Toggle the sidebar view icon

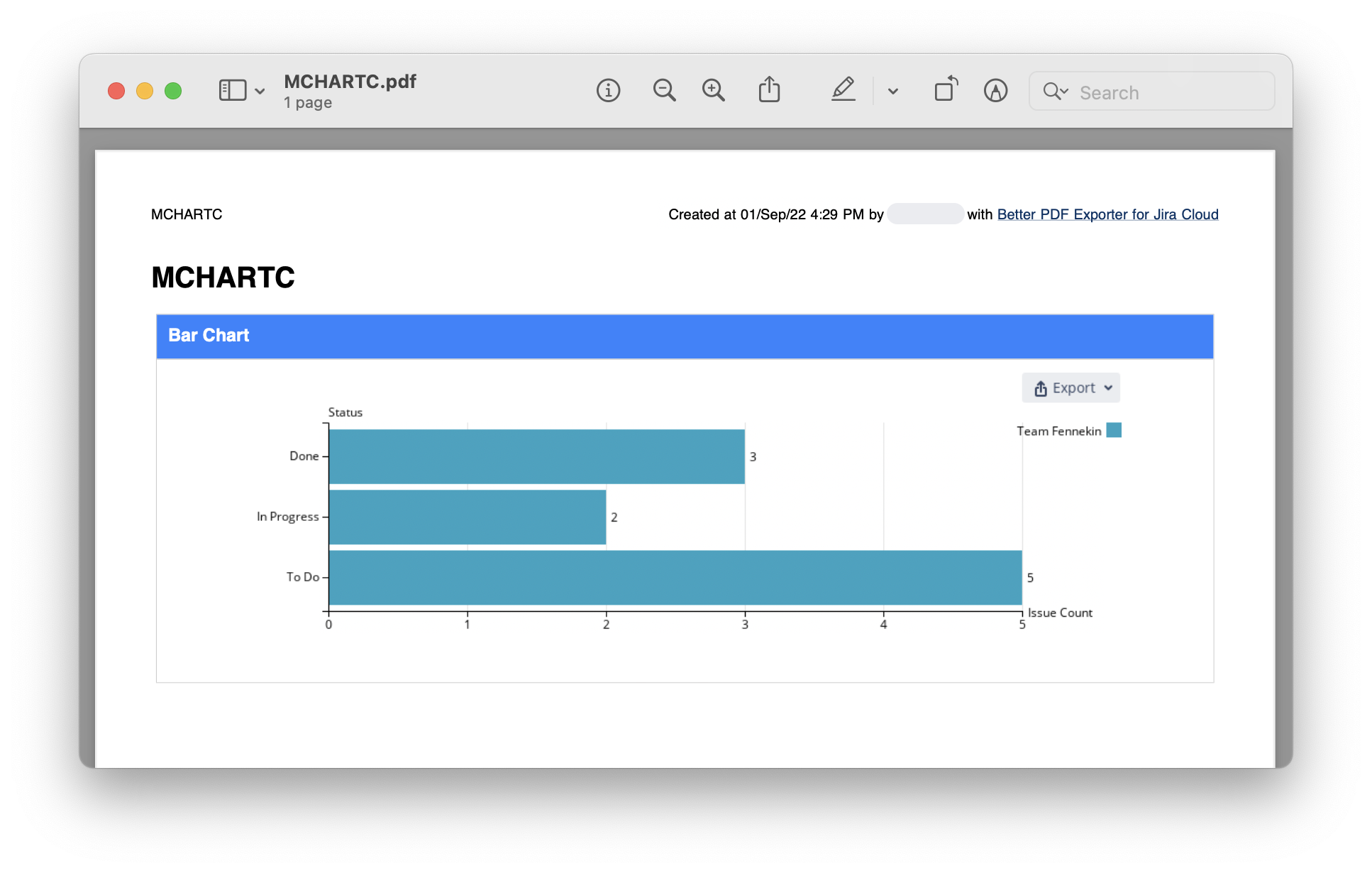click(233, 91)
